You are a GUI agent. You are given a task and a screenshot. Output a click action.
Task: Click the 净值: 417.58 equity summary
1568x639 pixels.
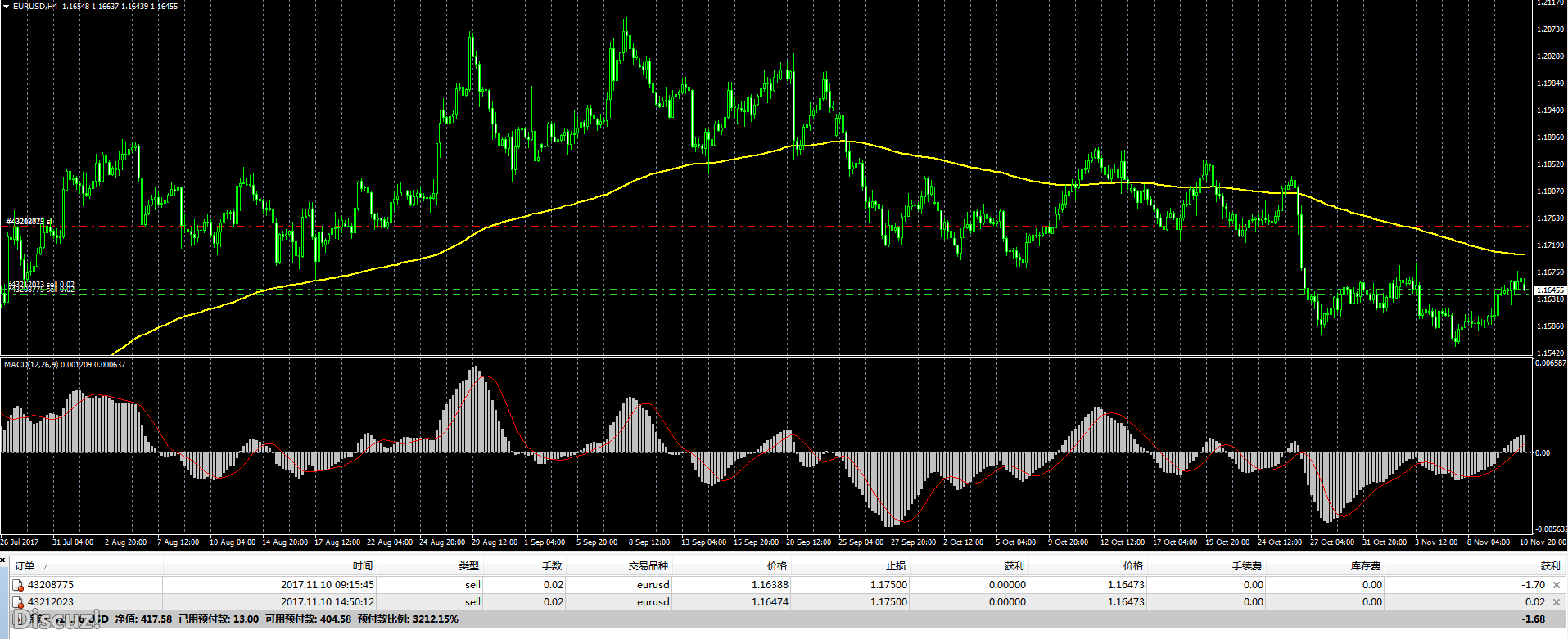coord(143,619)
